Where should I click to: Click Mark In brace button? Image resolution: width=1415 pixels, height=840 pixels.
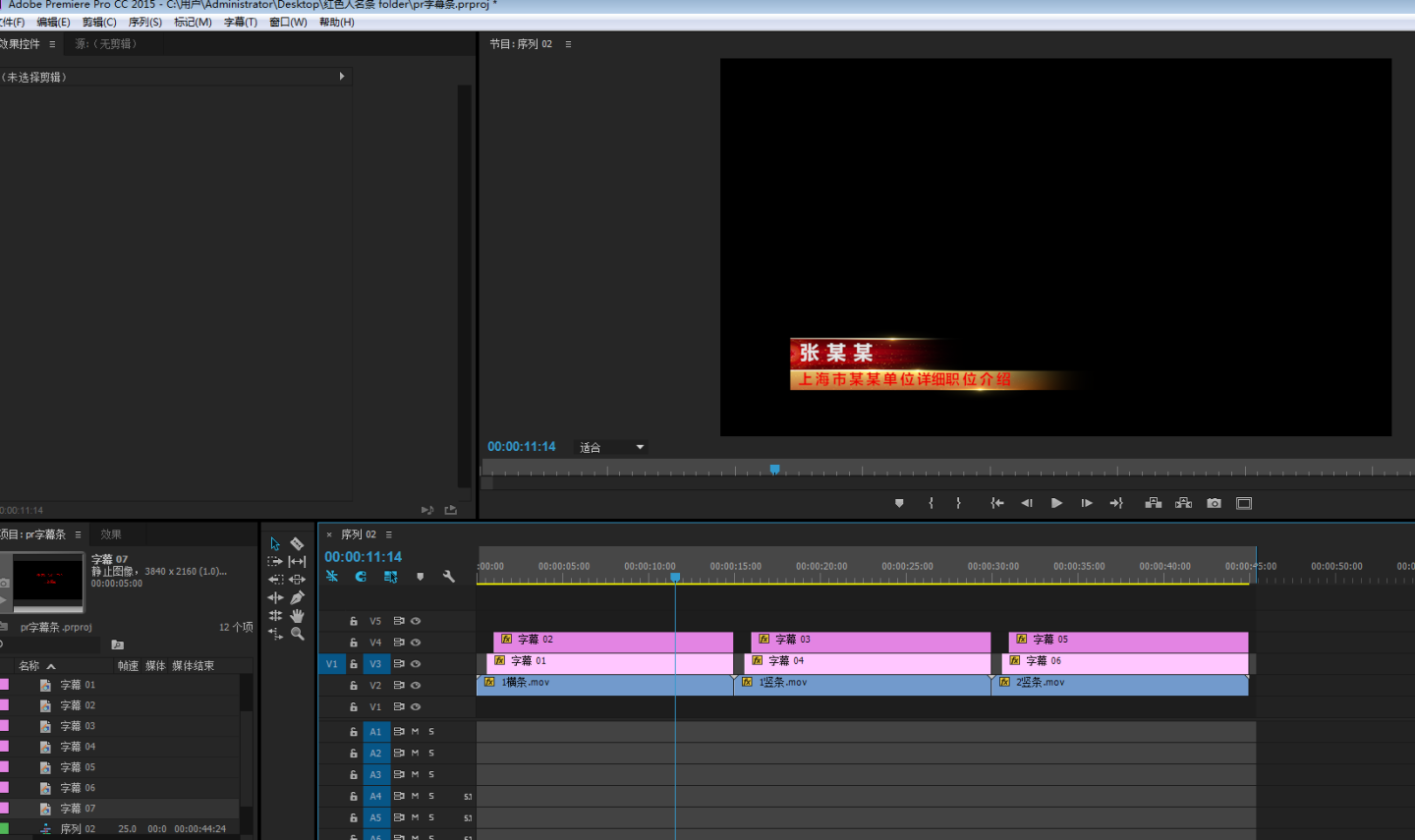tap(931, 503)
